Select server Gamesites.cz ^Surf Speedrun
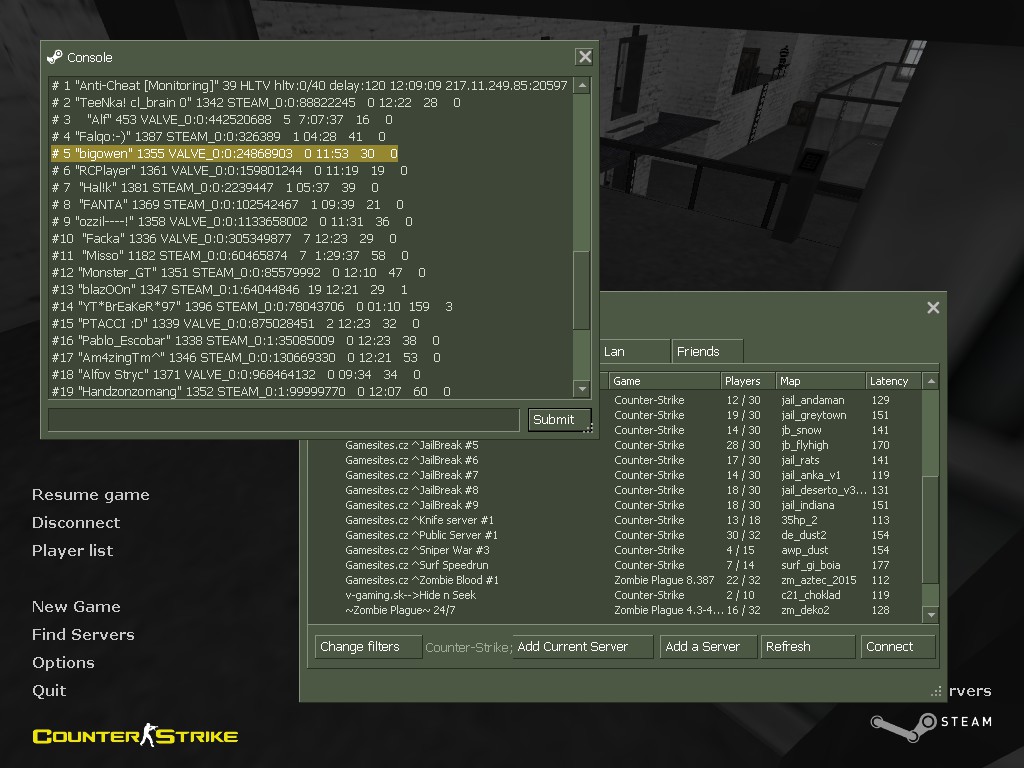Screen dimensions: 1024x768 coord(417,565)
